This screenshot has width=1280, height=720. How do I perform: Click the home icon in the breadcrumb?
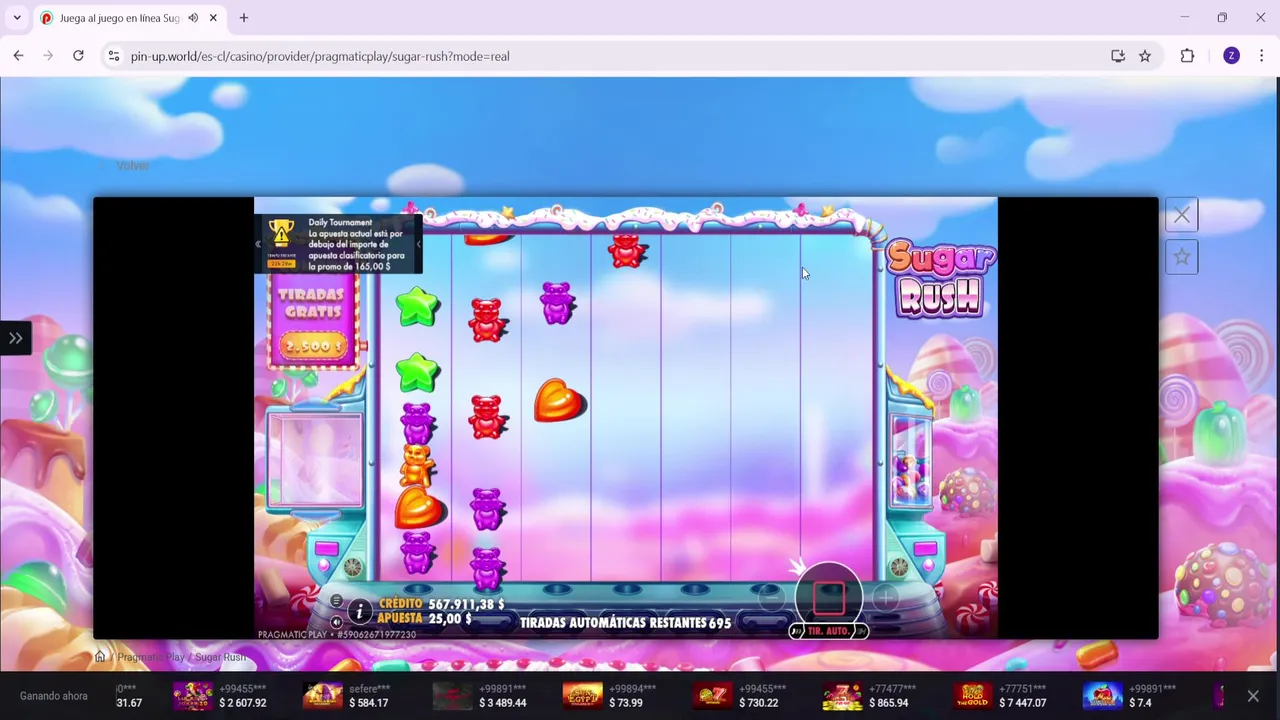click(x=100, y=657)
